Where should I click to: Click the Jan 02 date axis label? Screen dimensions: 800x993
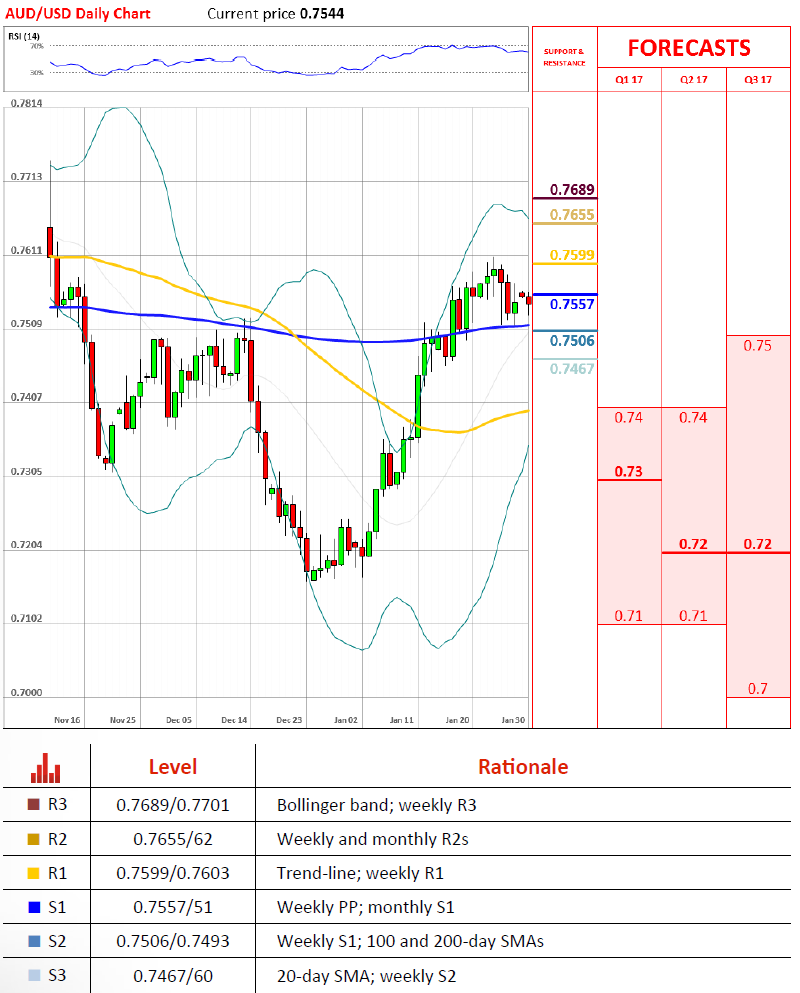(x=346, y=720)
